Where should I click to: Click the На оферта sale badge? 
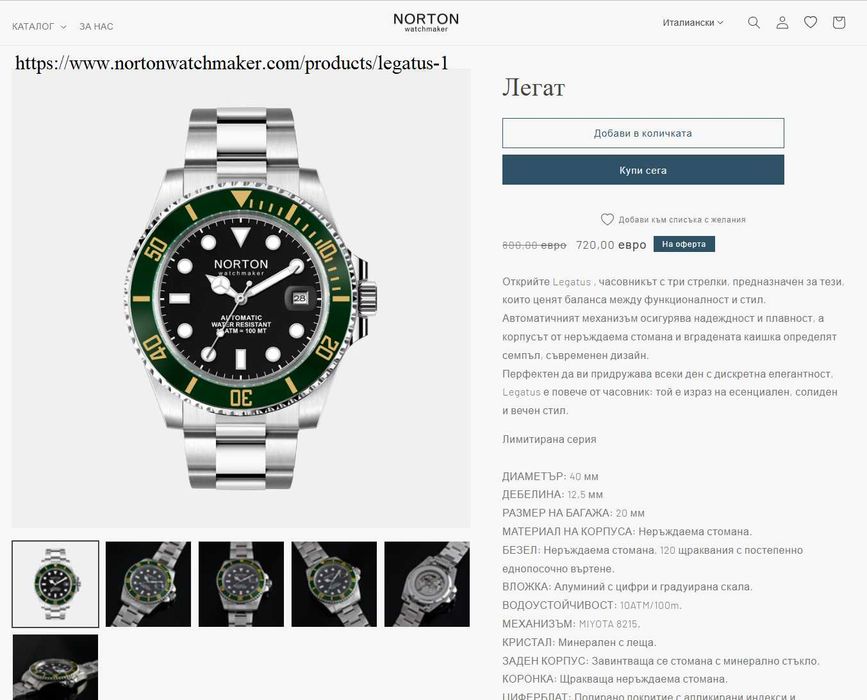pos(684,244)
